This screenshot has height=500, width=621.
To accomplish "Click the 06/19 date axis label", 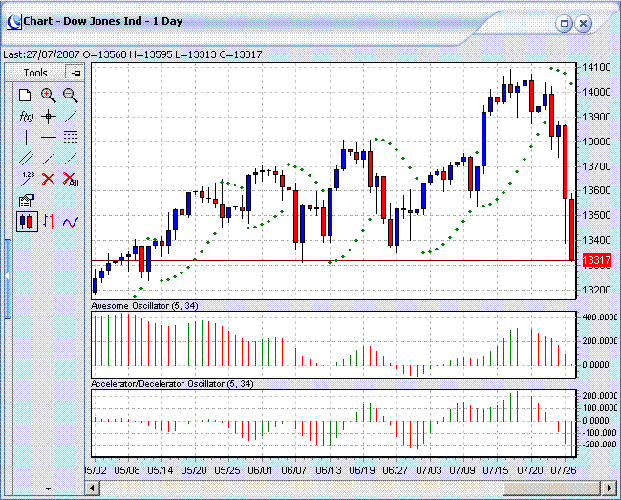I will [362, 470].
